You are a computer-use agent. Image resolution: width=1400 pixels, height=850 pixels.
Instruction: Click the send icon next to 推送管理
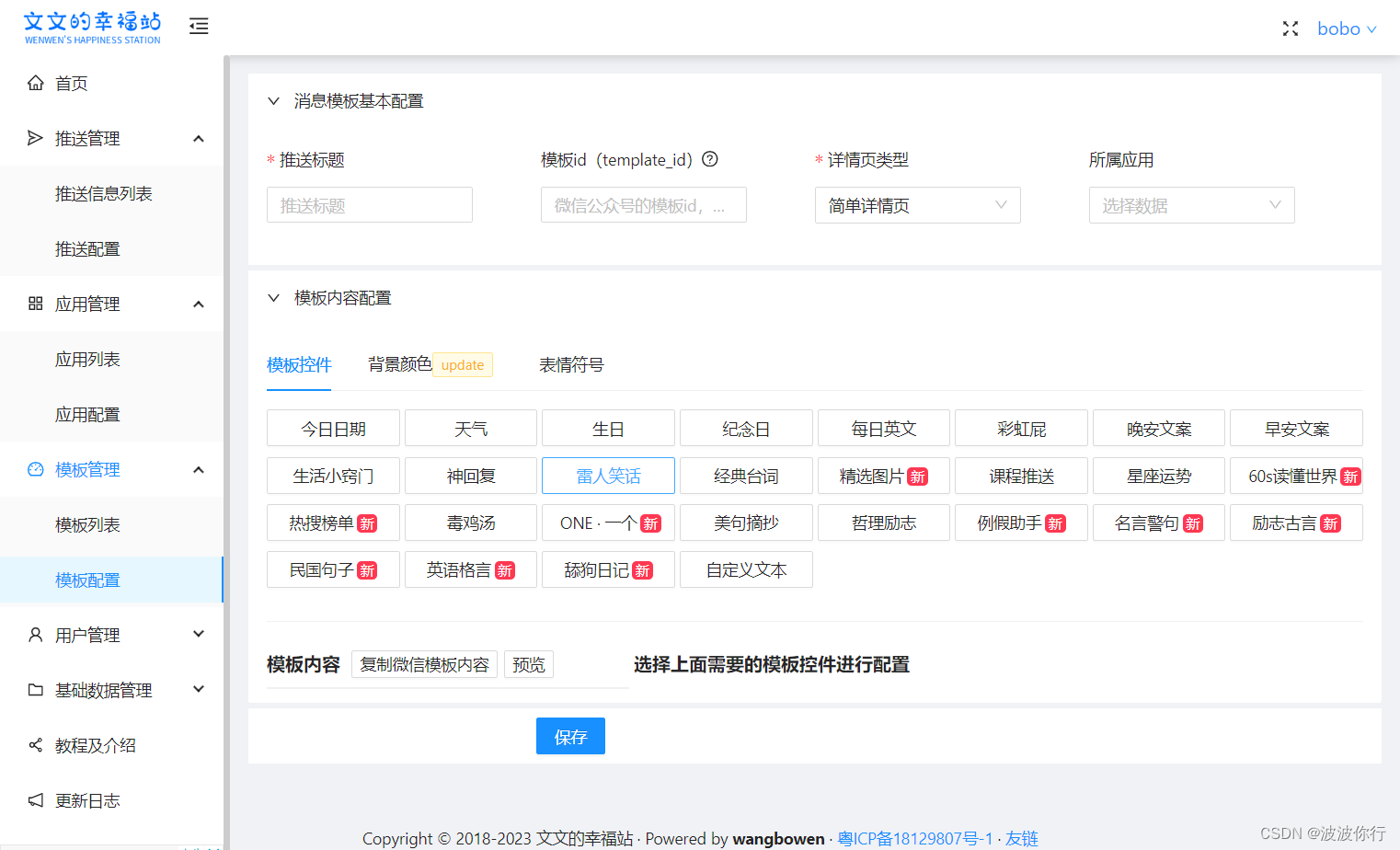(36, 138)
